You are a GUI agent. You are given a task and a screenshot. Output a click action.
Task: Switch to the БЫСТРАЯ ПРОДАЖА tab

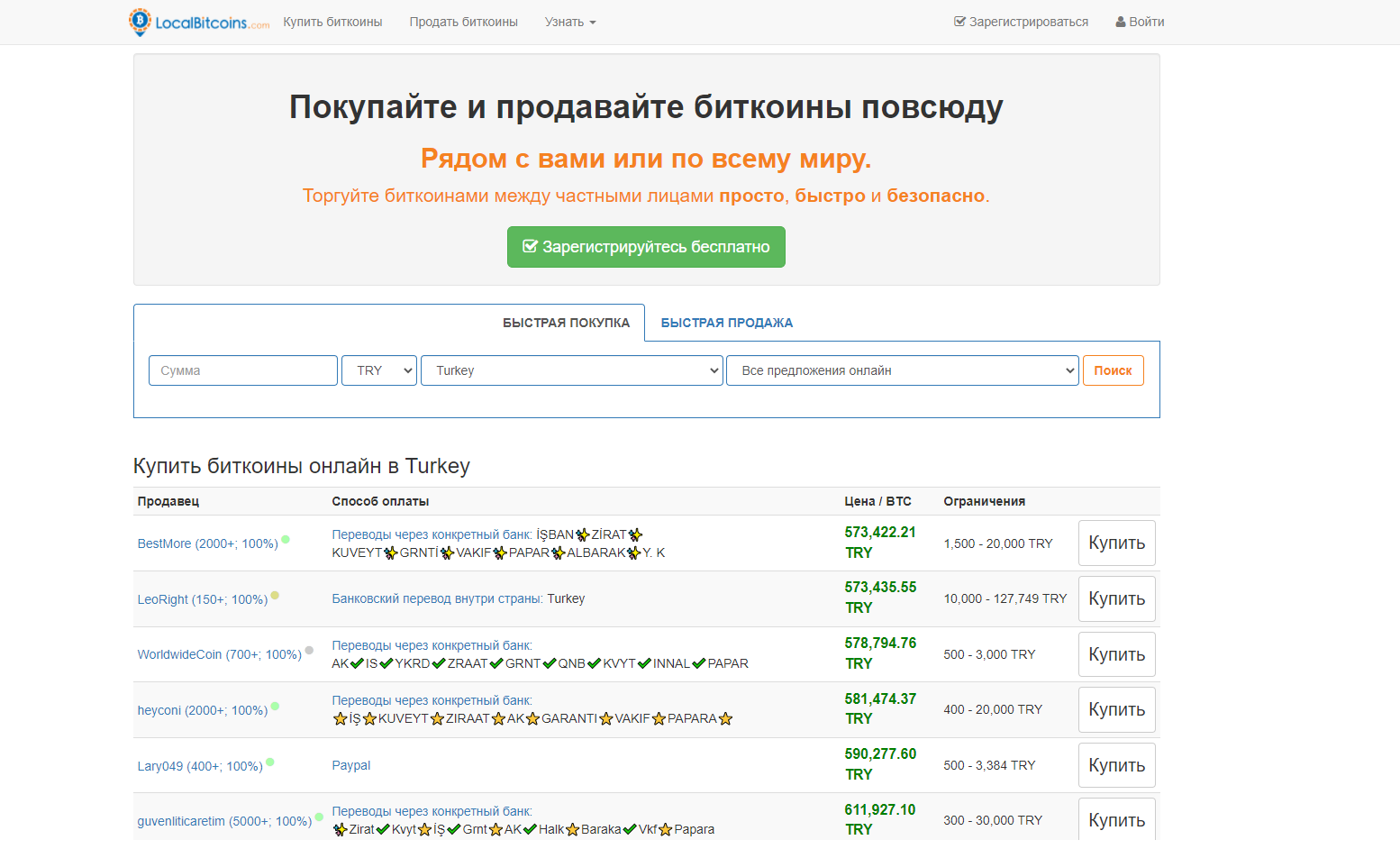click(x=726, y=323)
